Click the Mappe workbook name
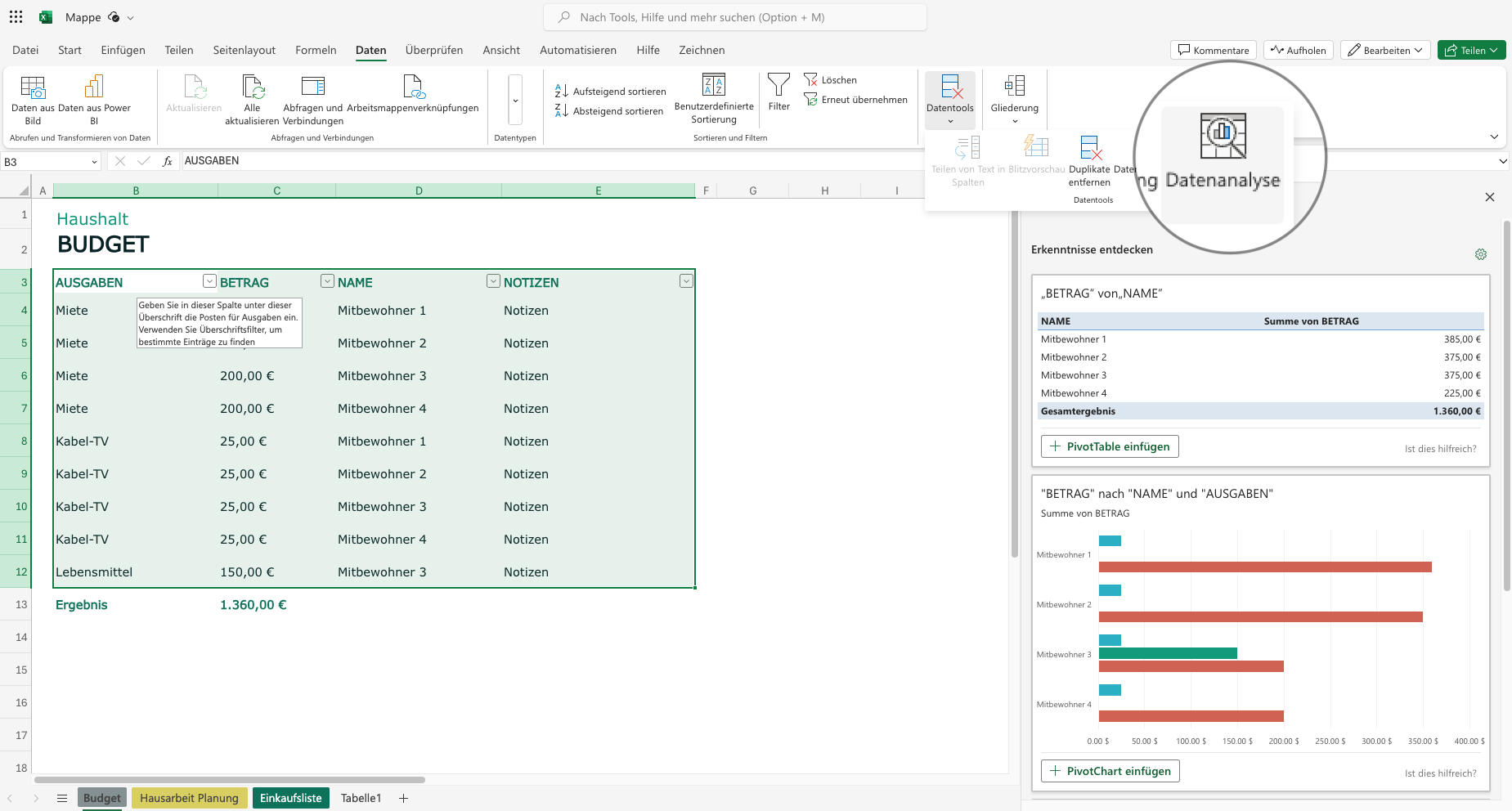This screenshot has height=811, width=1512. tap(83, 17)
